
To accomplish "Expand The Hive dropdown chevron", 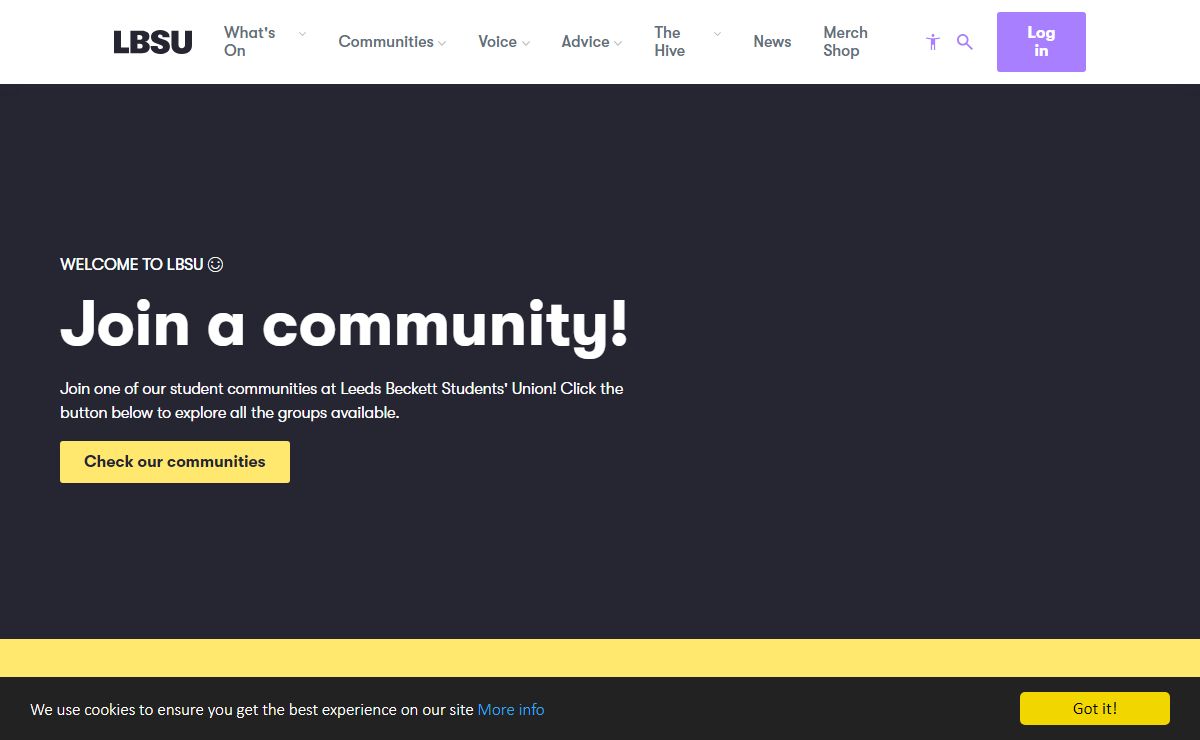I will [x=717, y=34].
